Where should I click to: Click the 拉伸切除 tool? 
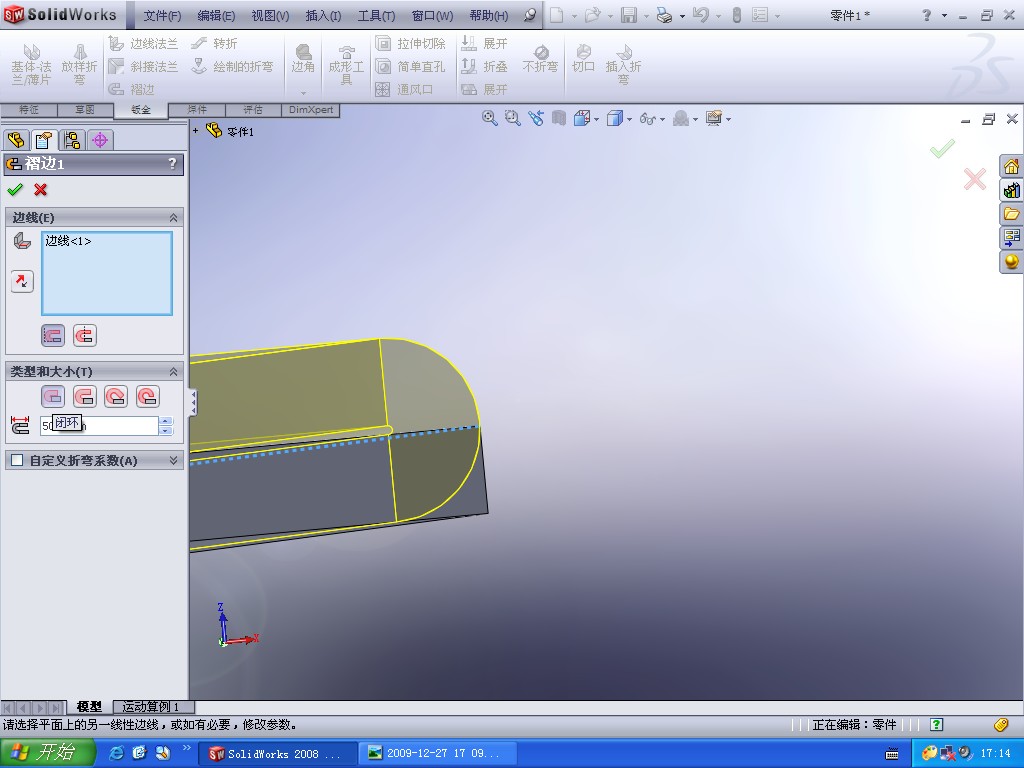[x=411, y=44]
